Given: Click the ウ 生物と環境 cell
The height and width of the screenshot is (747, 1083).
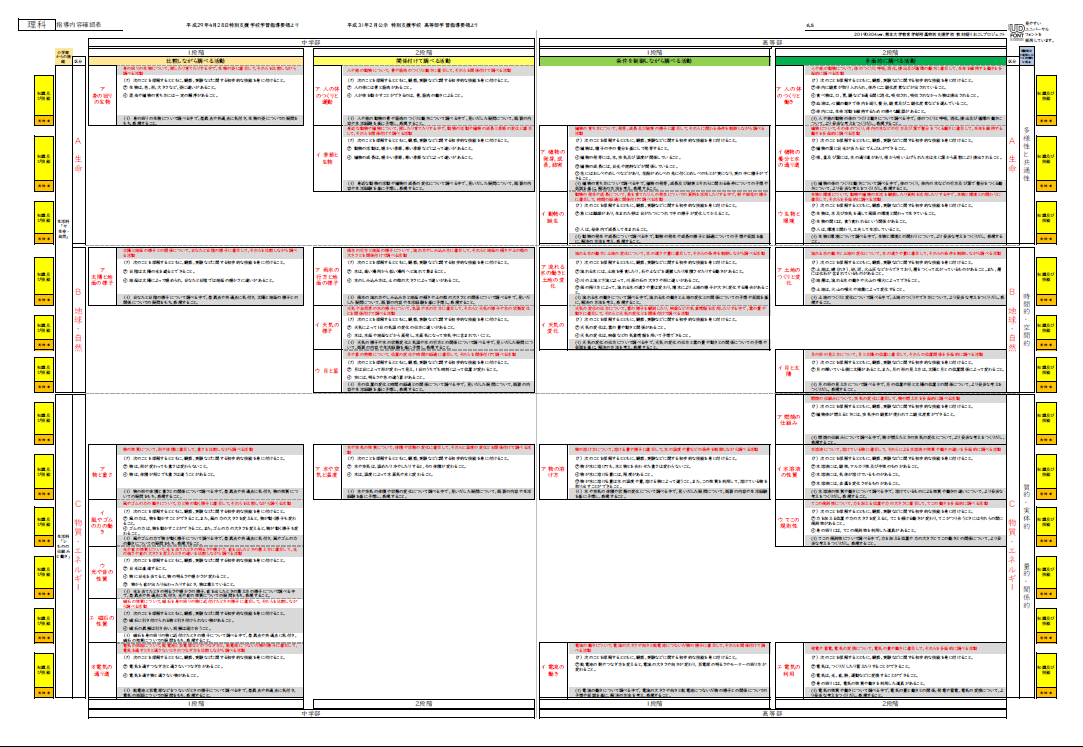Looking at the screenshot, I should pyautogui.click(x=789, y=218).
